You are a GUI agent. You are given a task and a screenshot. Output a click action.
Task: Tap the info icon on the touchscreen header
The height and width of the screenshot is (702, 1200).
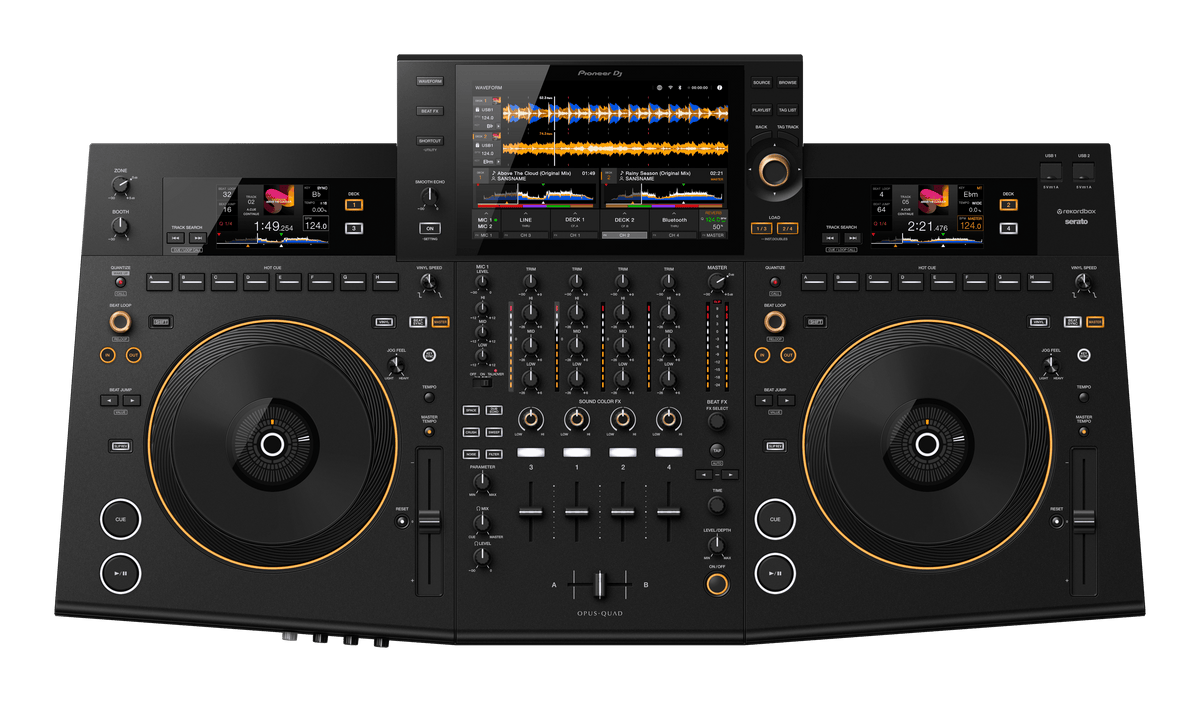719,87
